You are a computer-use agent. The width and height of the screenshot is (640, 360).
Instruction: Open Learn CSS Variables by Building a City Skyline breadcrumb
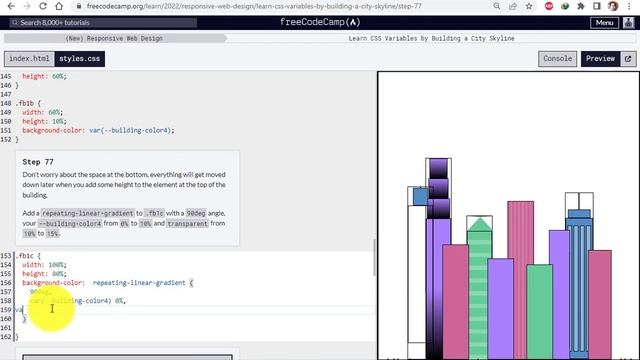(x=431, y=38)
